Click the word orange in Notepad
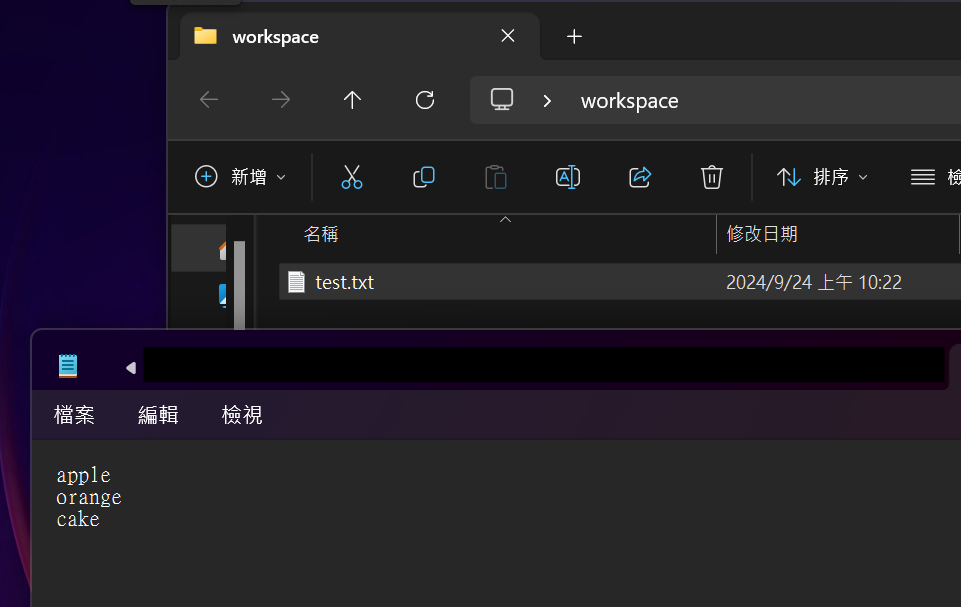961x607 pixels. 89,497
